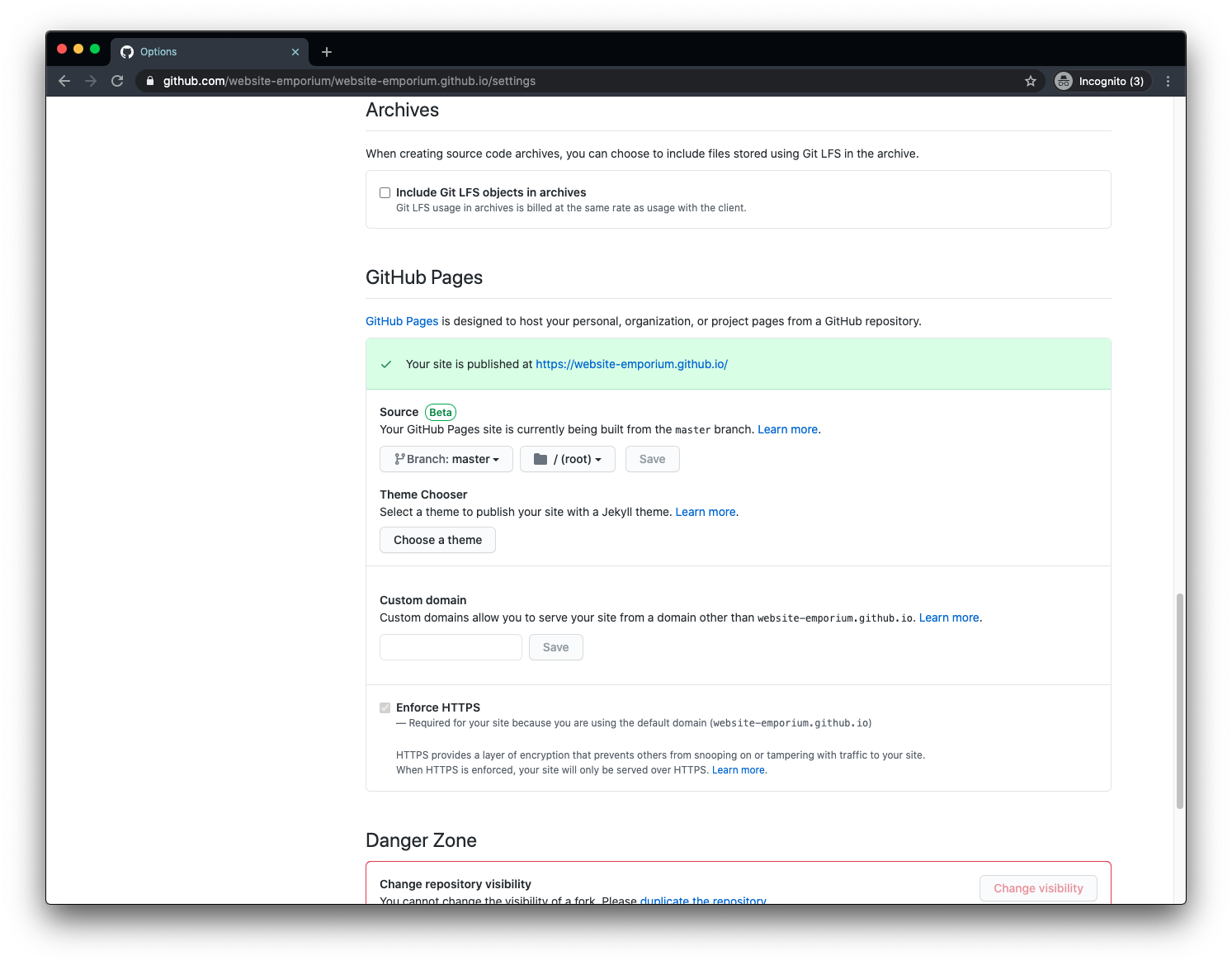Click the Enforce HTTPS label text

[x=438, y=707]
